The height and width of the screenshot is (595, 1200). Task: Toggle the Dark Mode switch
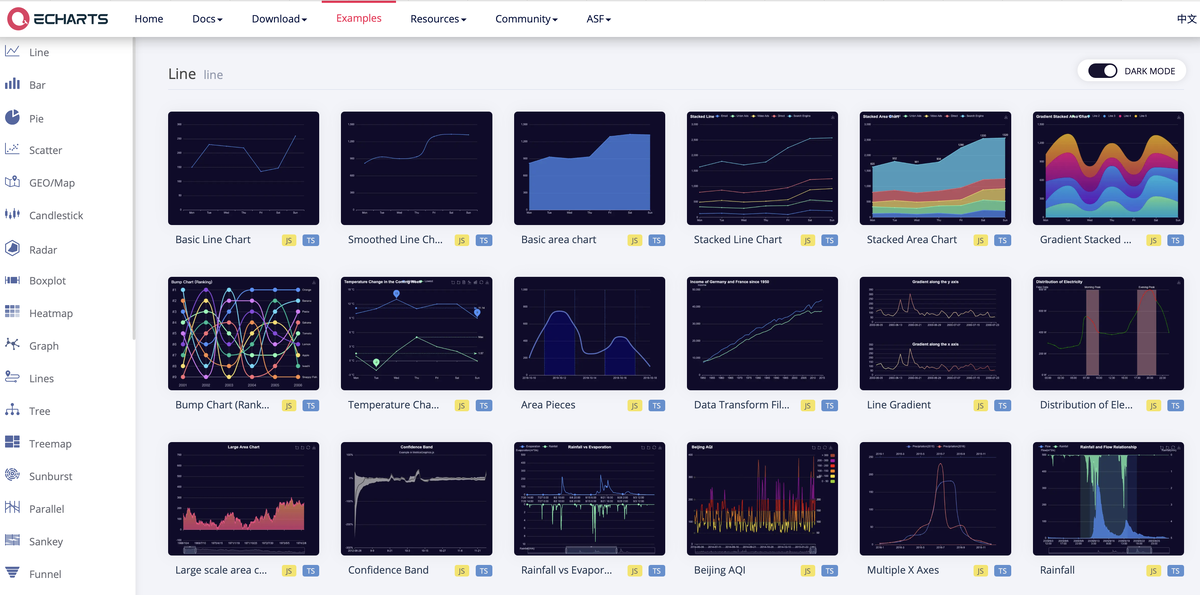pos(1102,71)
